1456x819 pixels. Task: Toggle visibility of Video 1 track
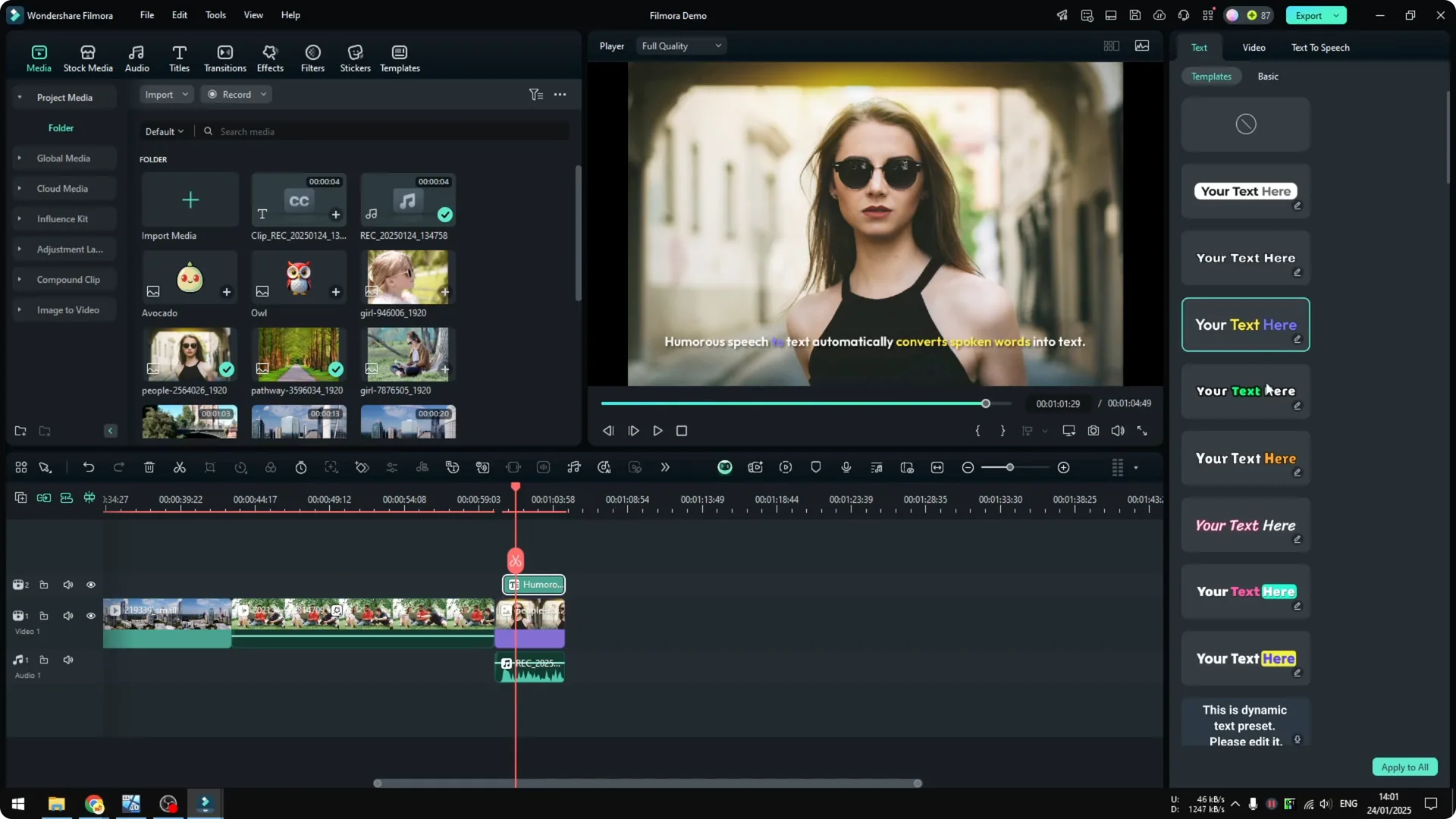click(91, 616)
